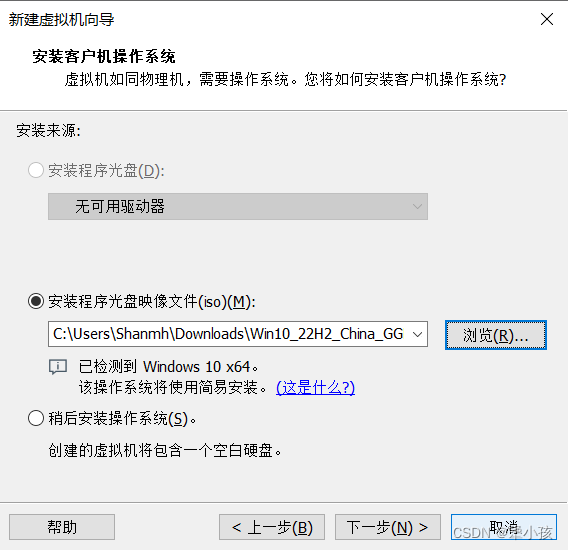Screen dimensions: 568x550
Task: Select the 安装程序光盘映像文件(iso) radio button
Action: [36, 301]
